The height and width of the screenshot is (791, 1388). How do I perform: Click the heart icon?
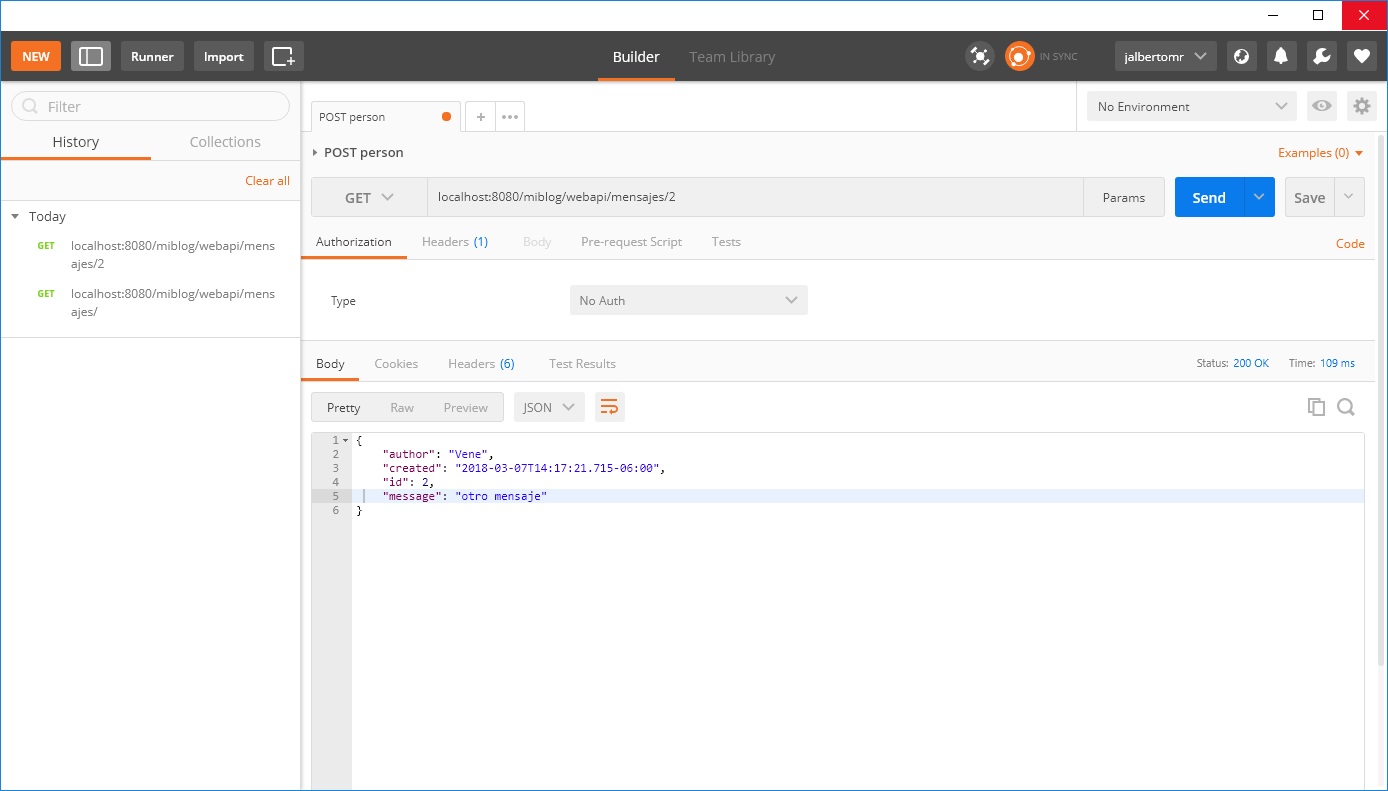1361,56
